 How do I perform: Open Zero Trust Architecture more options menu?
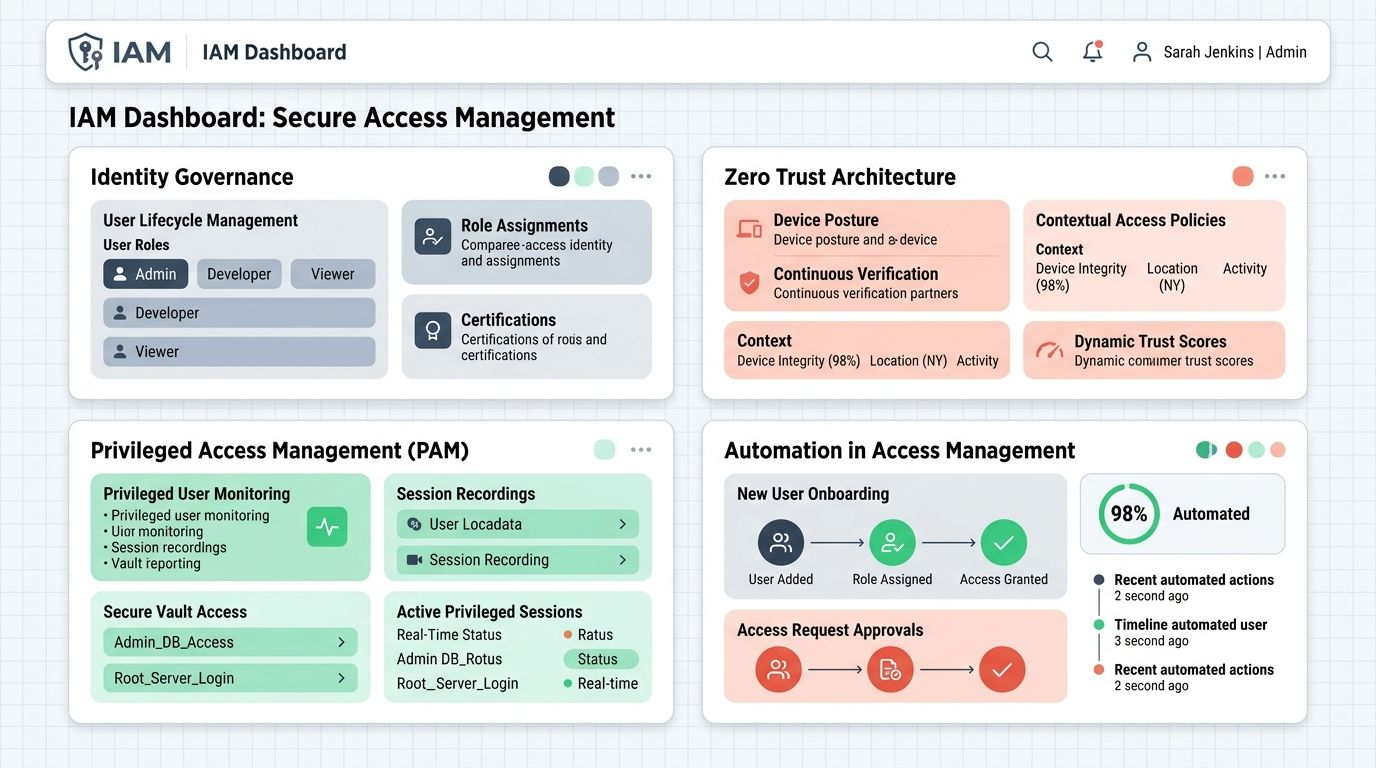click(x=1275, y=176)
